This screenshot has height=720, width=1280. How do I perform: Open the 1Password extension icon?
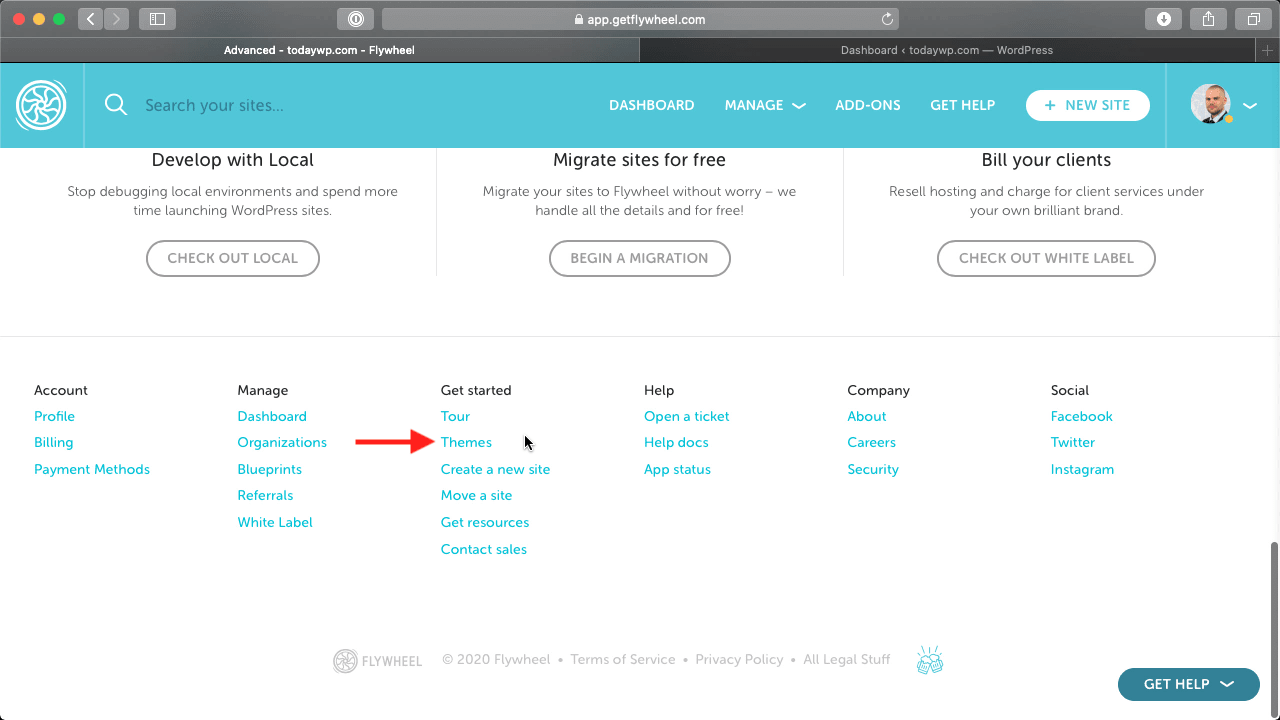[x=355, y=18]
